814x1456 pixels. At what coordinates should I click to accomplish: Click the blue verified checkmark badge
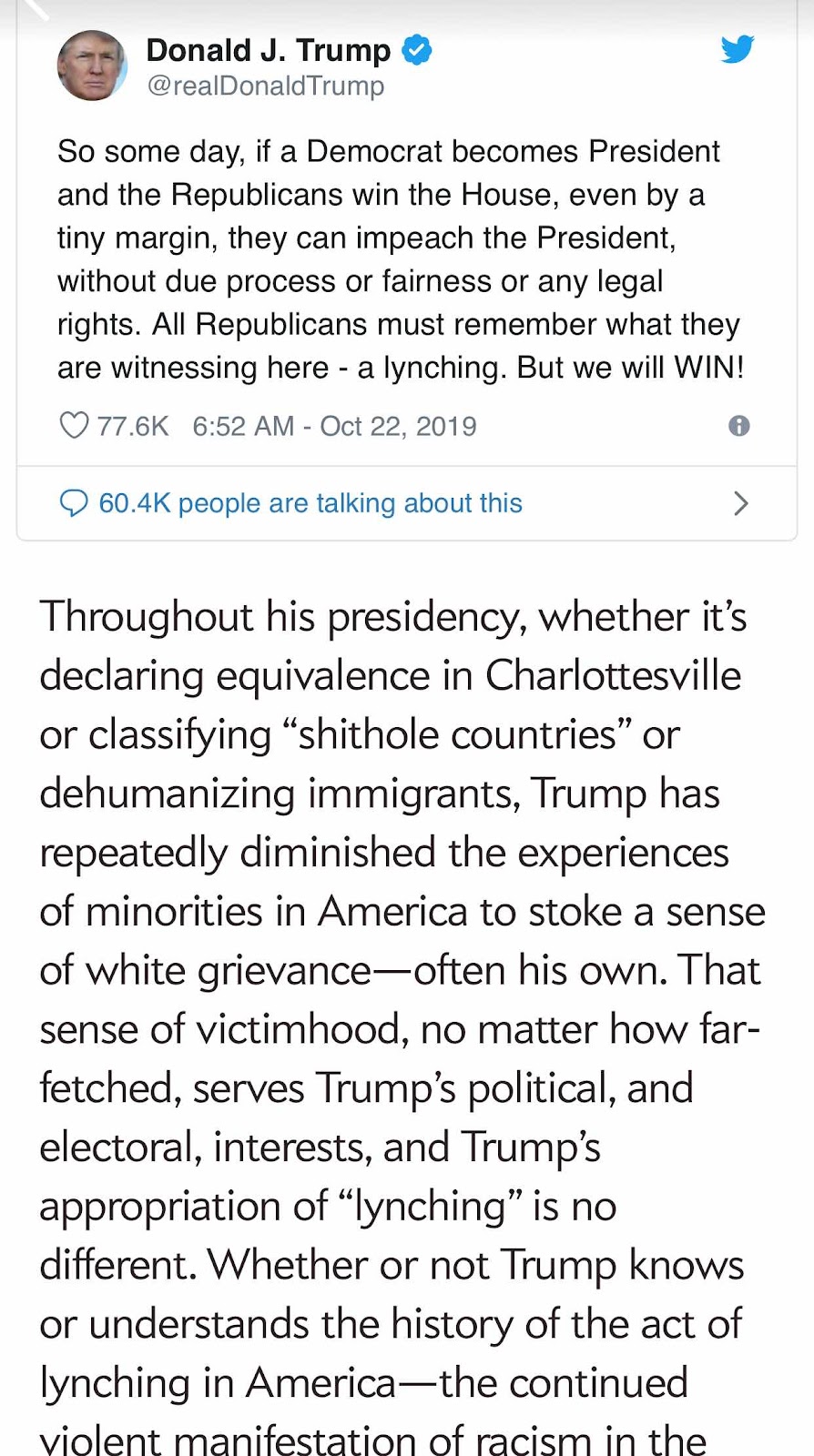(x=417, y=50)
